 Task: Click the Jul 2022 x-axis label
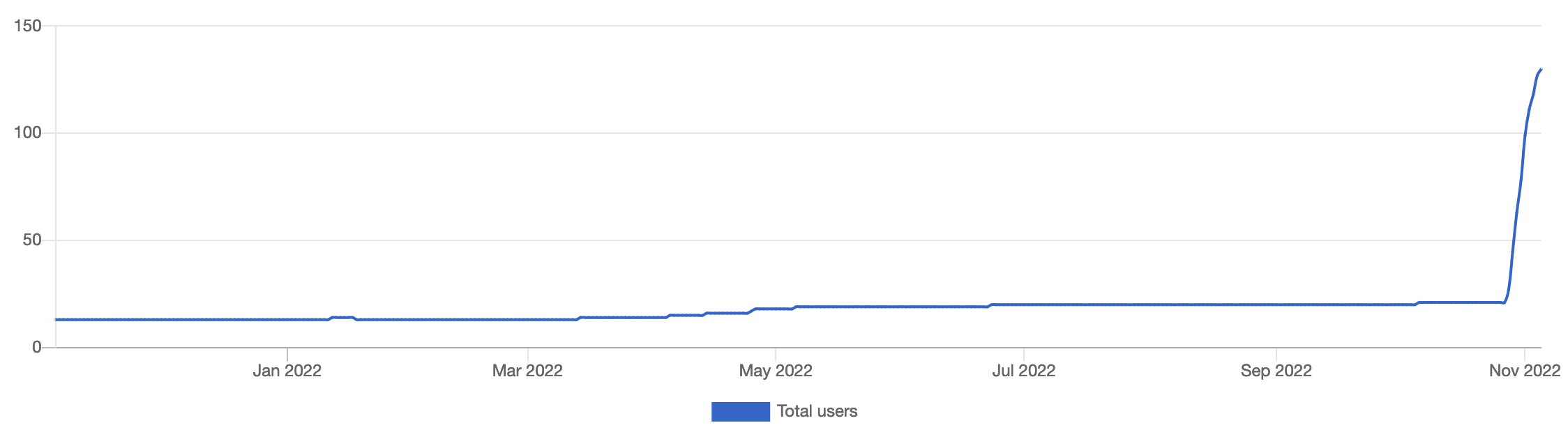[1023, 371]
